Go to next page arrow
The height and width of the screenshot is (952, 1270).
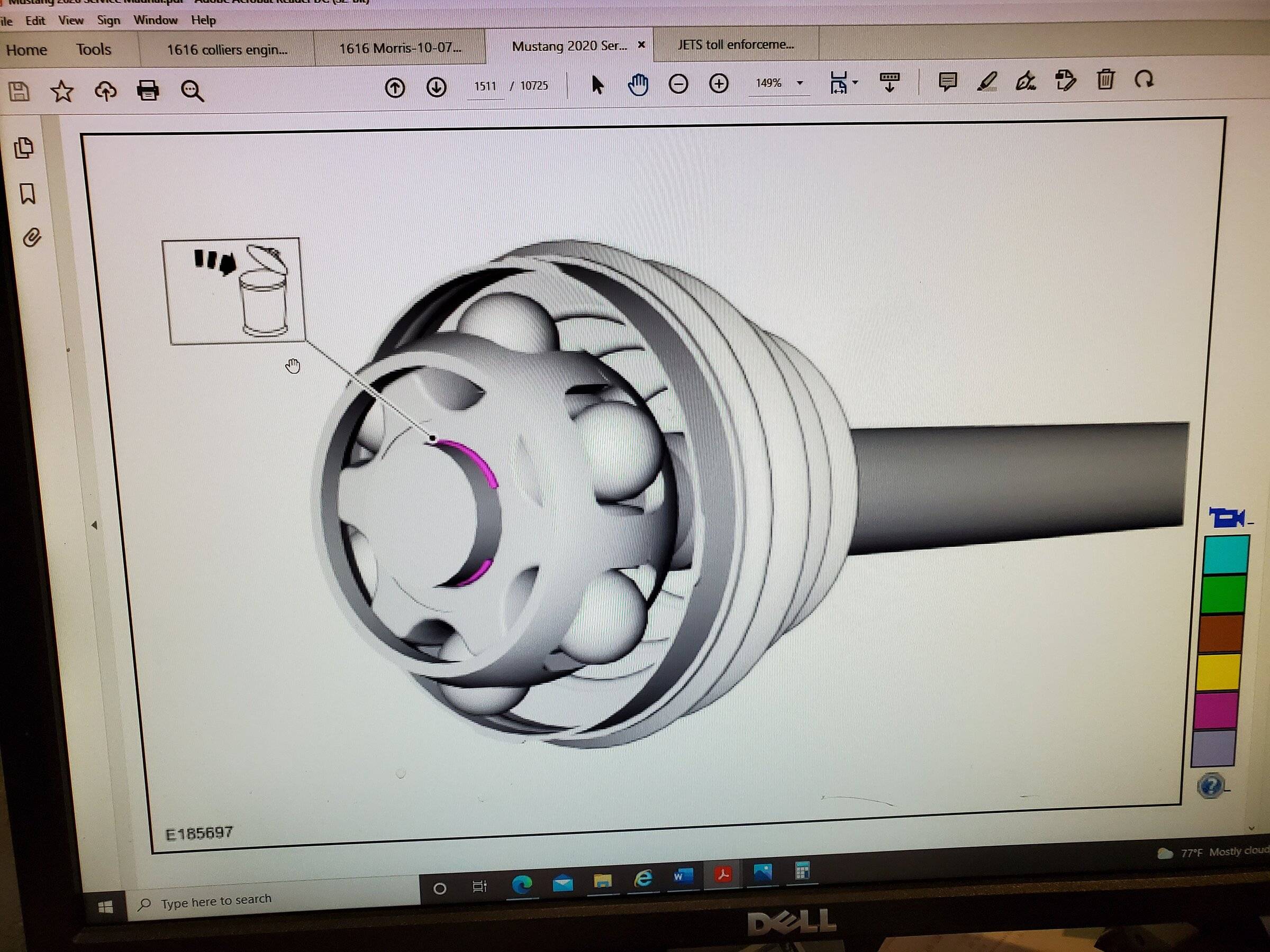(437, 87)
